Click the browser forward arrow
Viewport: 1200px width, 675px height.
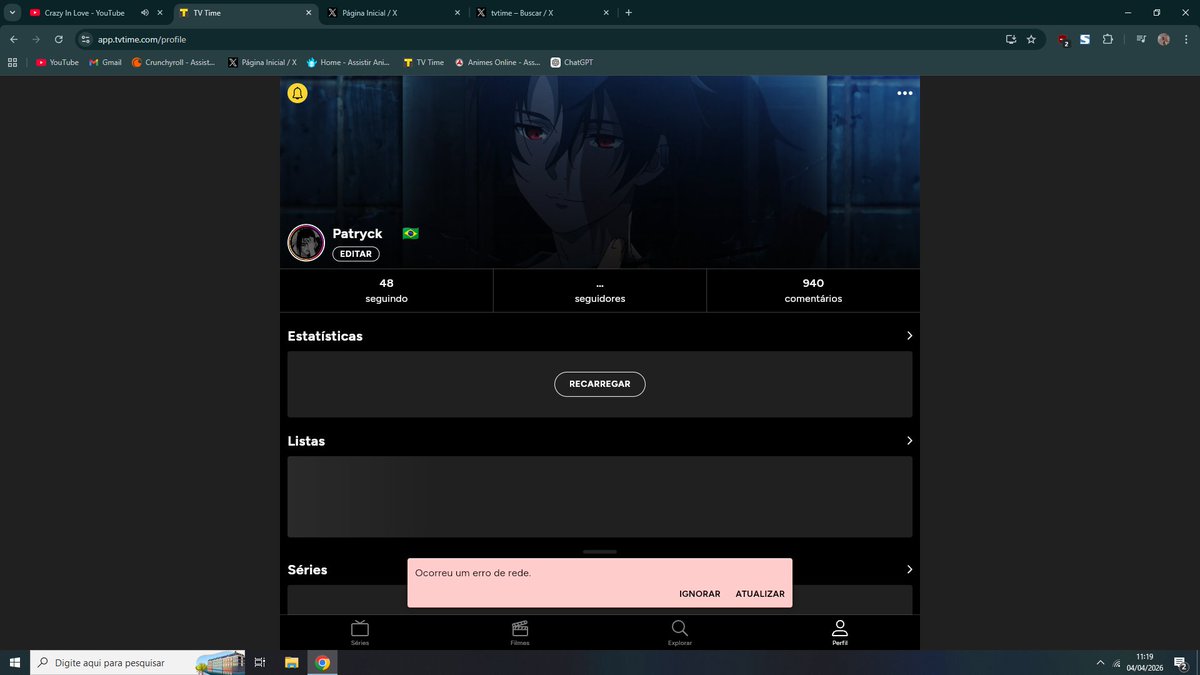point(36,39)
